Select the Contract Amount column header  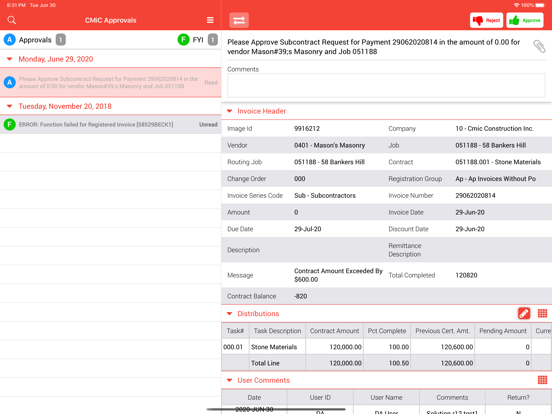click(x=334, y=331)
